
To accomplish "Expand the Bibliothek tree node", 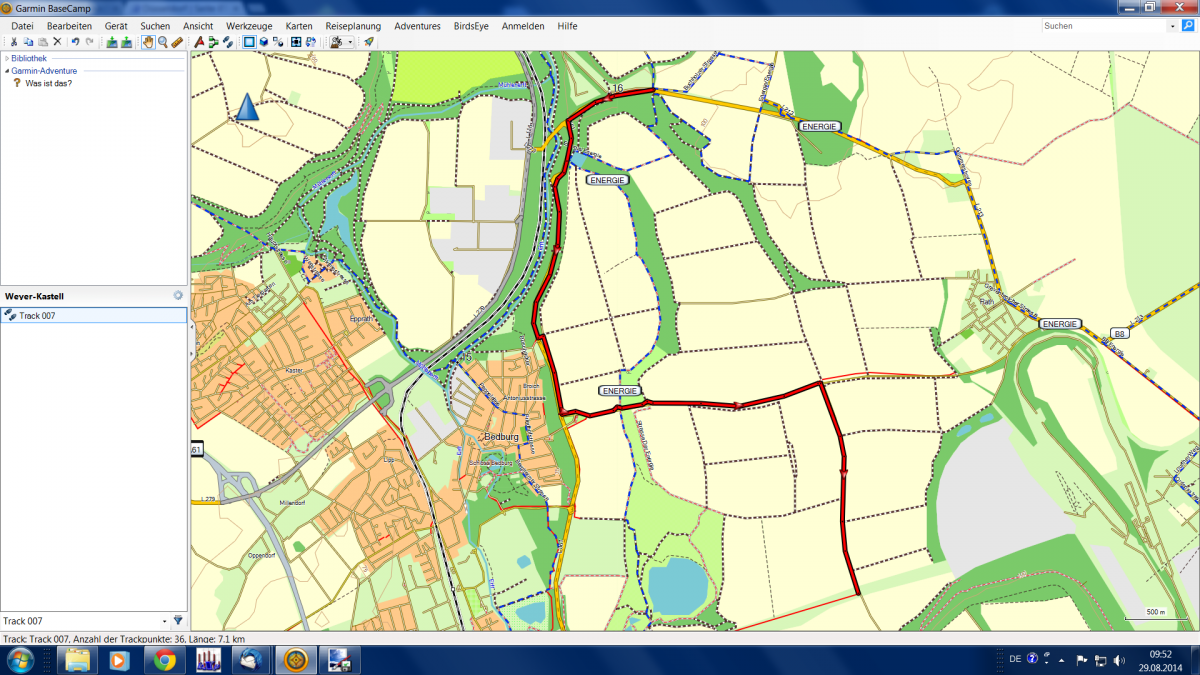I will 6,58.
